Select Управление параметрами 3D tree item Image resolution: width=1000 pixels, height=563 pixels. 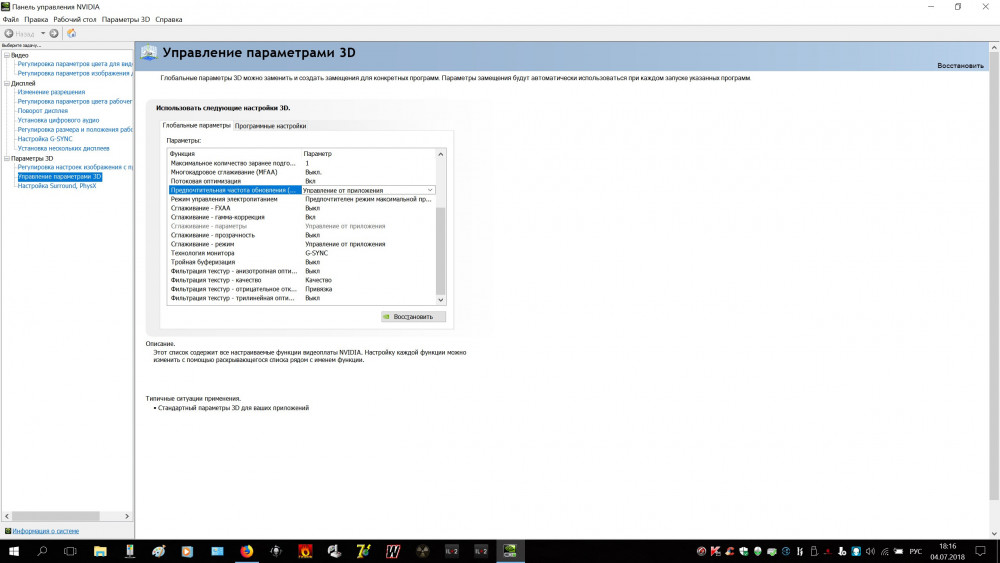click(x=59, y=177)
